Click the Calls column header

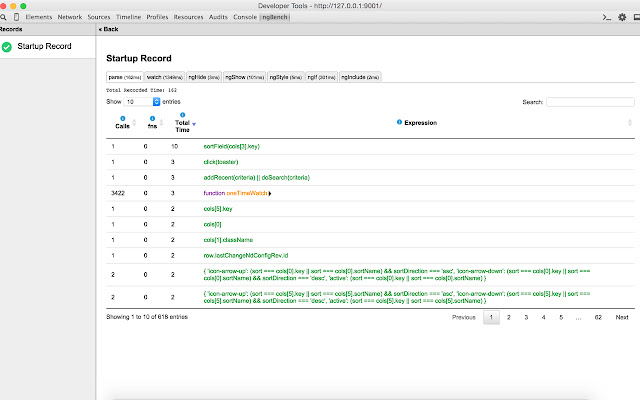coord(122,126)
